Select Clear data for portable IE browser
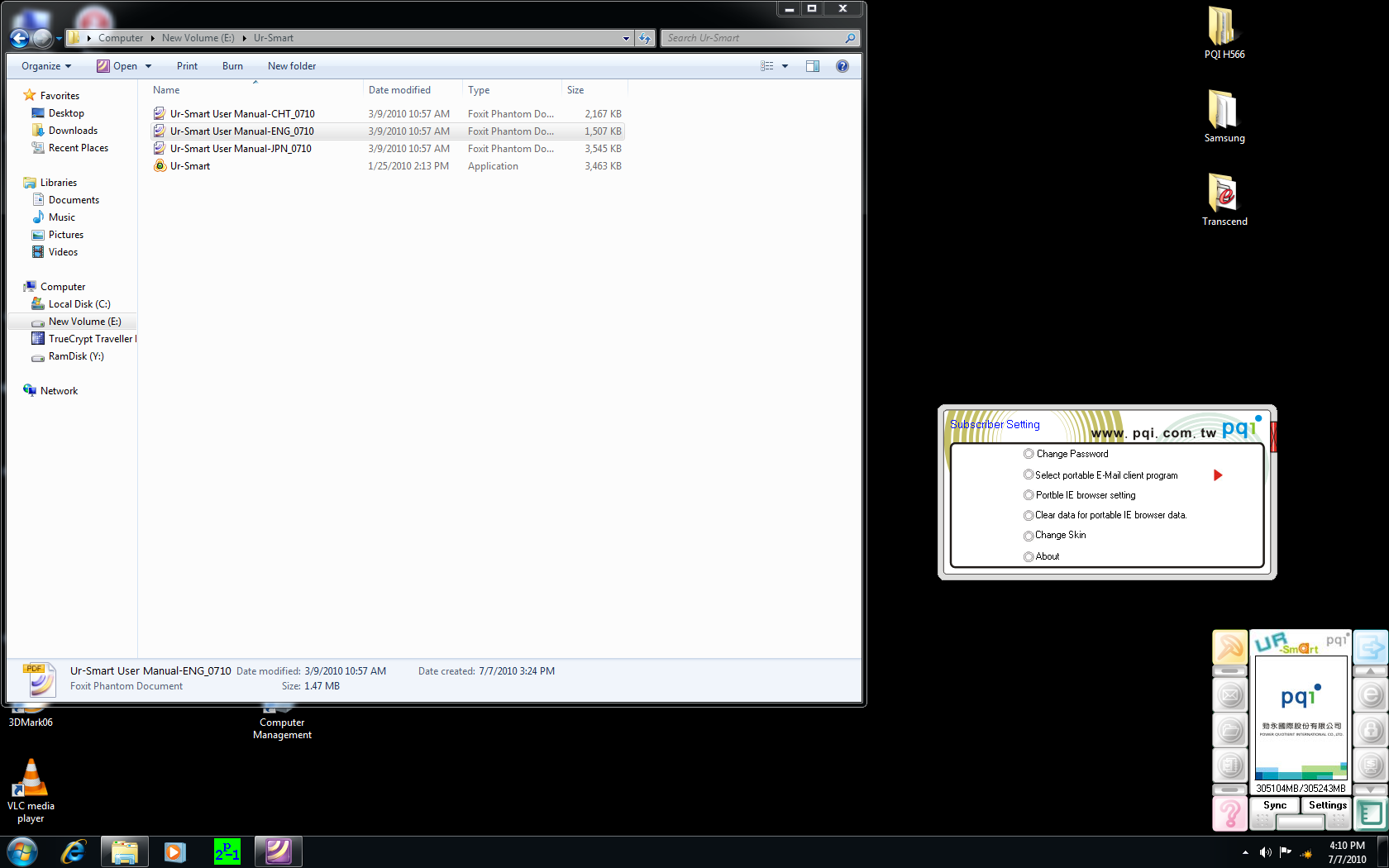This screenshot has height=868, width=1389. 1029,515
